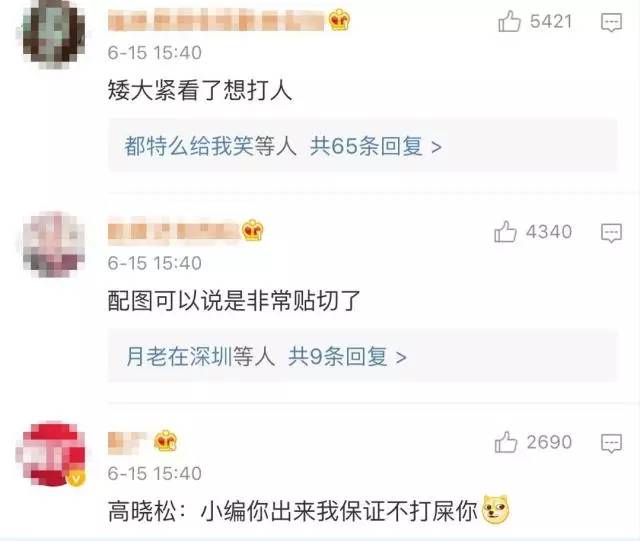
Task: Open profile of 都特么给我笑 replier
Action: 189,146
